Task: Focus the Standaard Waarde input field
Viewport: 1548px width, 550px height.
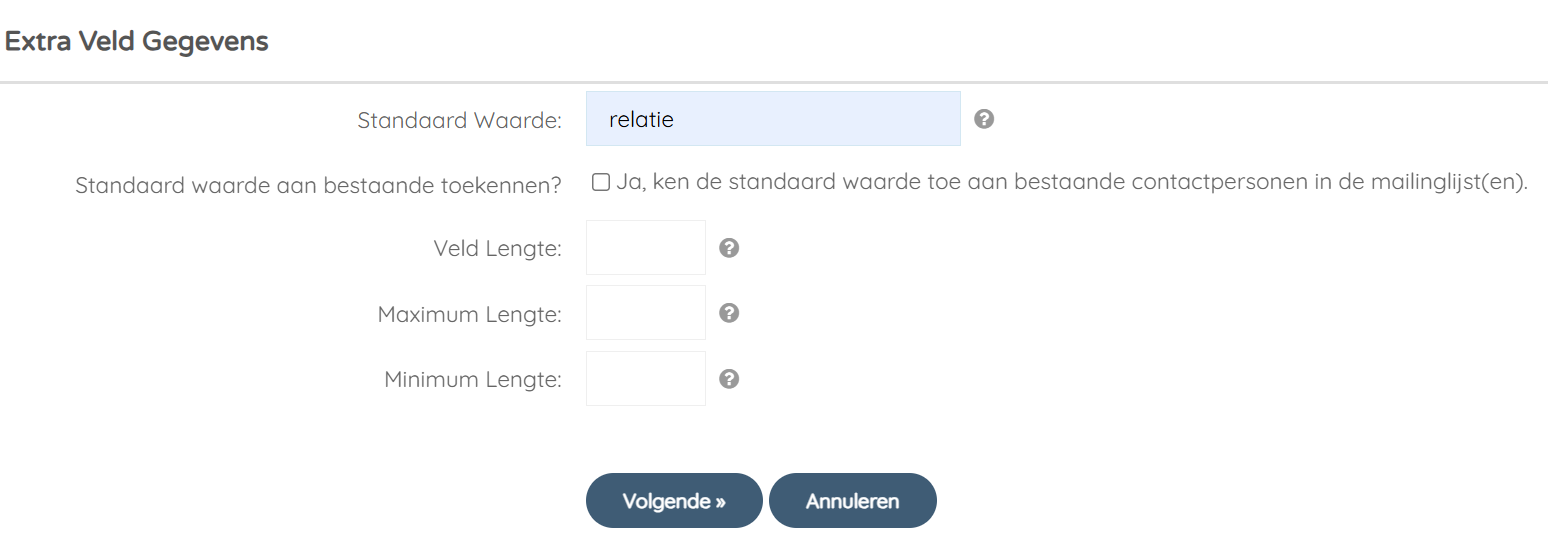Action: pos(773,119)
